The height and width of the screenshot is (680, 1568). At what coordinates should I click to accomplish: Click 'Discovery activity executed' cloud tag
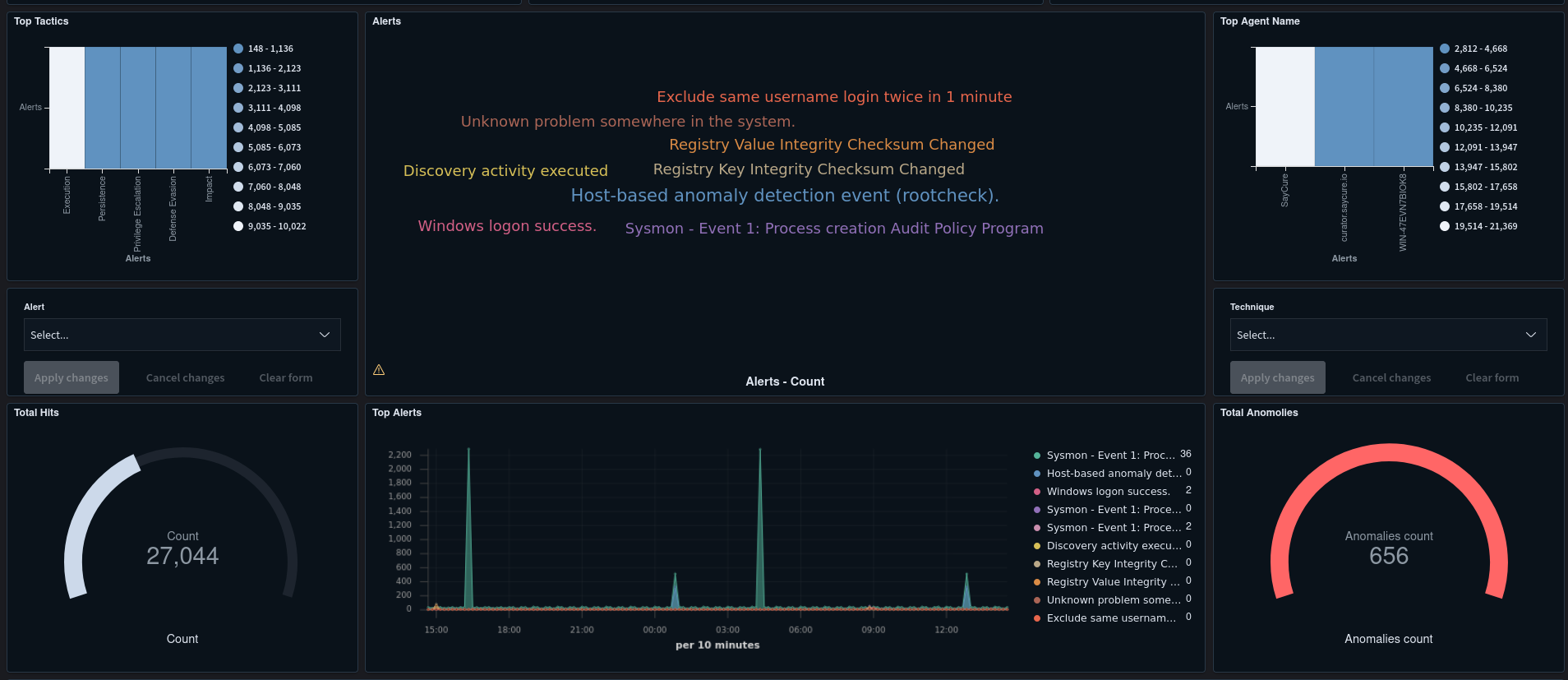(x=505, y=171)
